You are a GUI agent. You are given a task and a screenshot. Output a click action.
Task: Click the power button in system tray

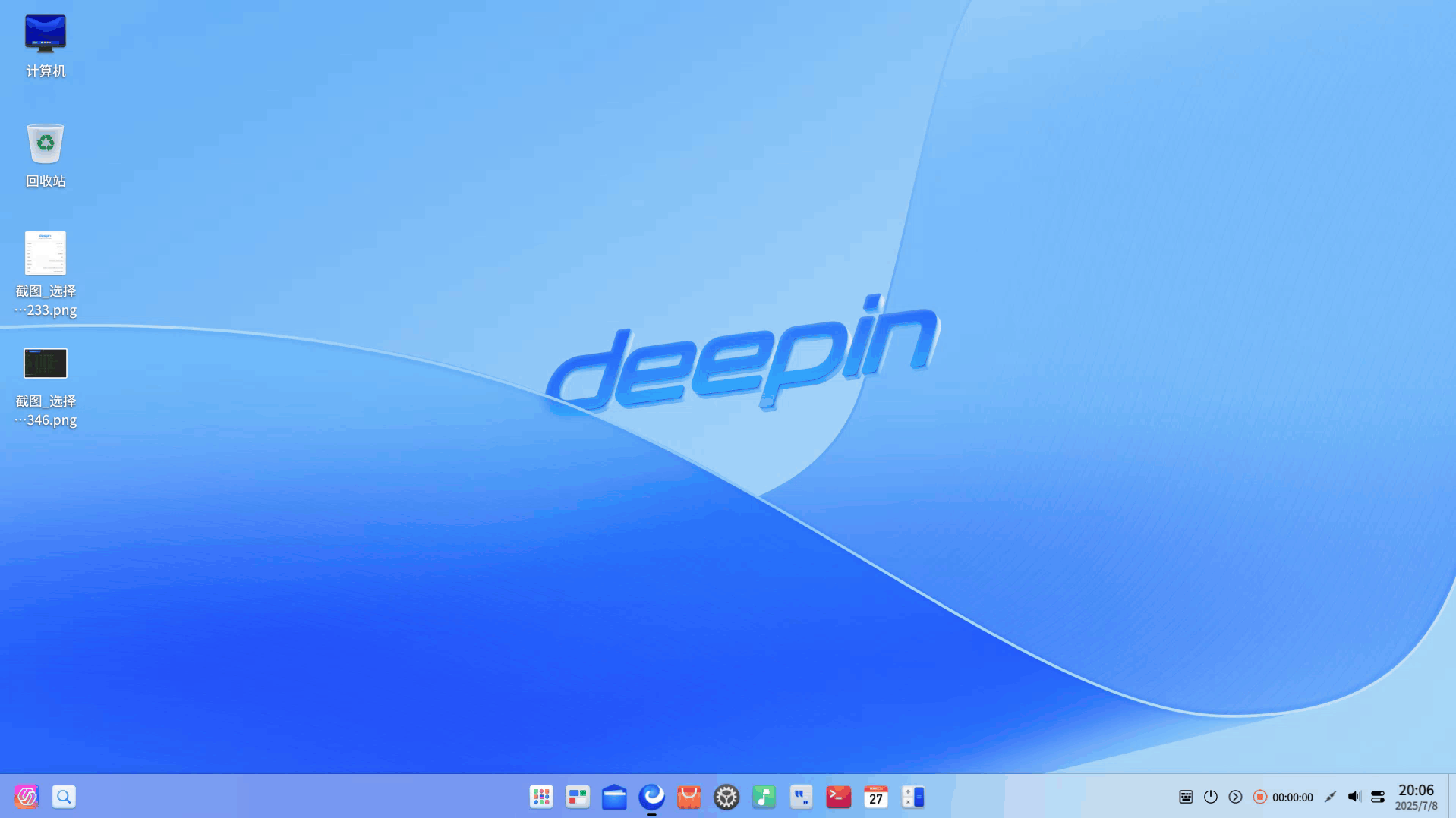[x=1211, y=797]
